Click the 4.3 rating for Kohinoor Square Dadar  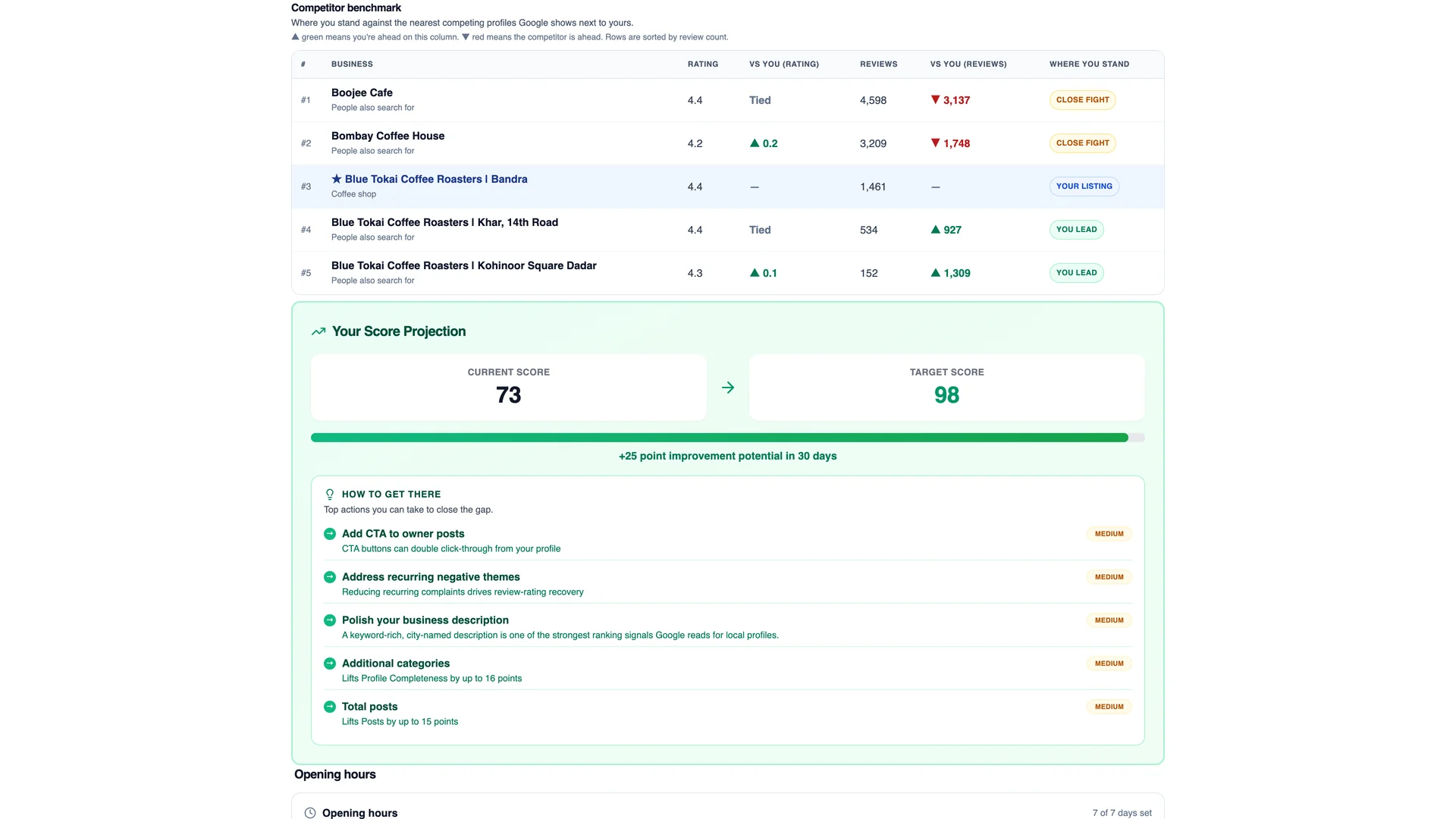[695, 273]
